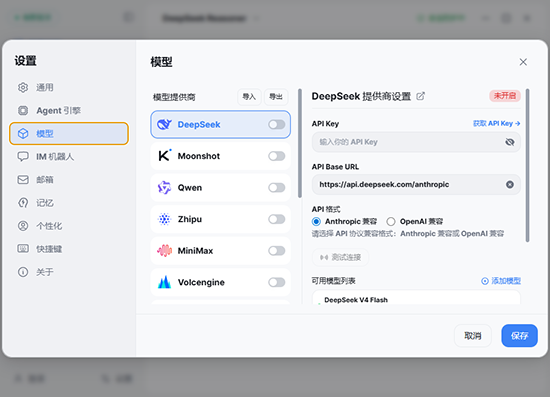Click the 保存 save button
550x397 pixels.
pos(519,336)
